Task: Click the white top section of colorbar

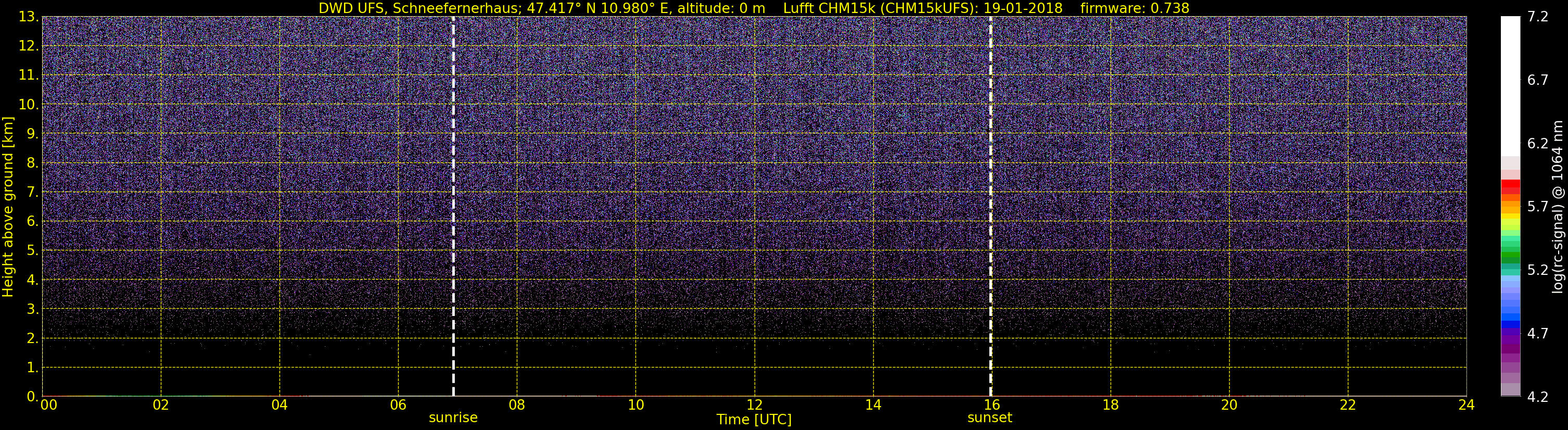Action: click(x=1511, y=85)
